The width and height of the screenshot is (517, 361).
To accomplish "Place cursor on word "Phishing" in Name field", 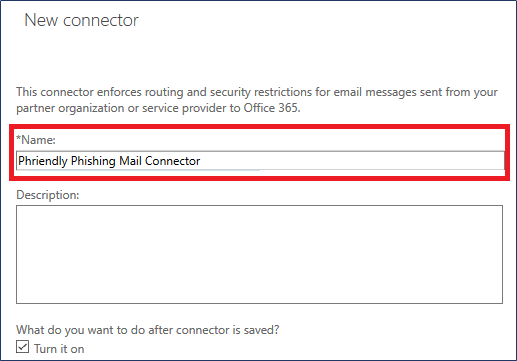I will (x=93, y=161).
